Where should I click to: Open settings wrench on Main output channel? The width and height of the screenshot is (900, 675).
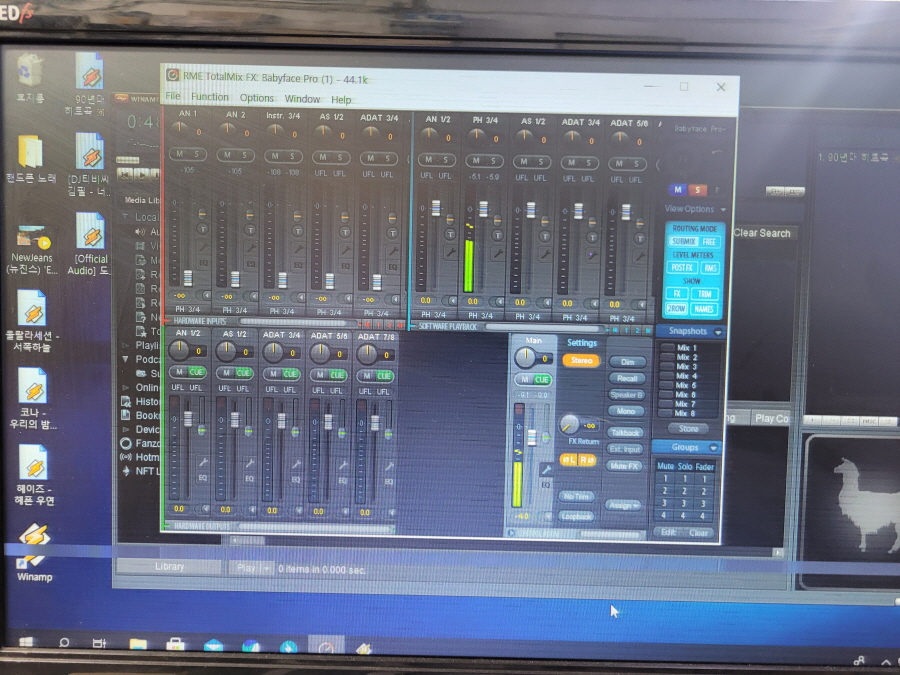click(546, 470)
